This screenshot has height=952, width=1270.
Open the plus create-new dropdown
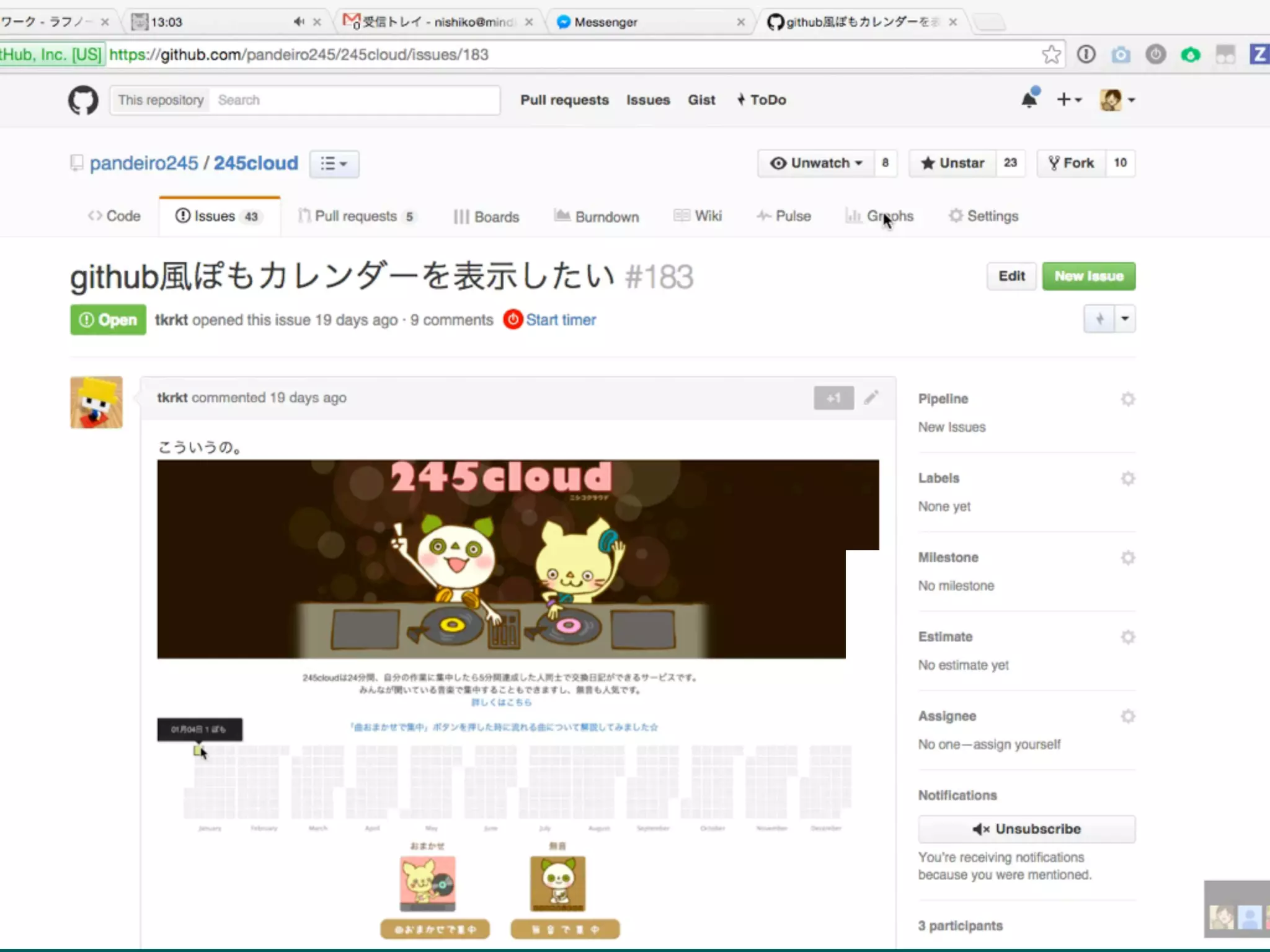click(x=1069, y=99)
